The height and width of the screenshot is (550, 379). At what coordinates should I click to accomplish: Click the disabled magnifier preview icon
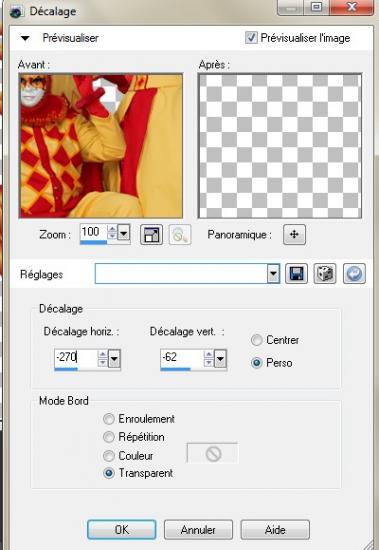[180, 234]
